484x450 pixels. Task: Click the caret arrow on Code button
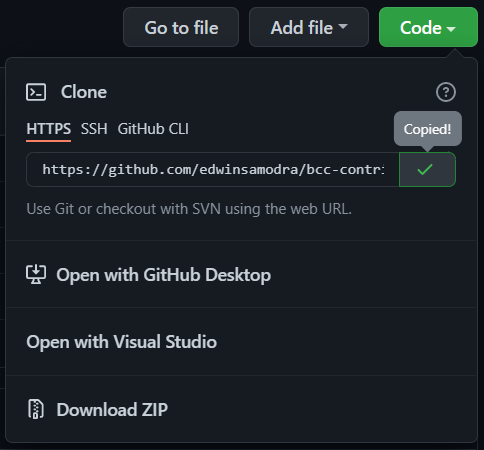point(451,29)
